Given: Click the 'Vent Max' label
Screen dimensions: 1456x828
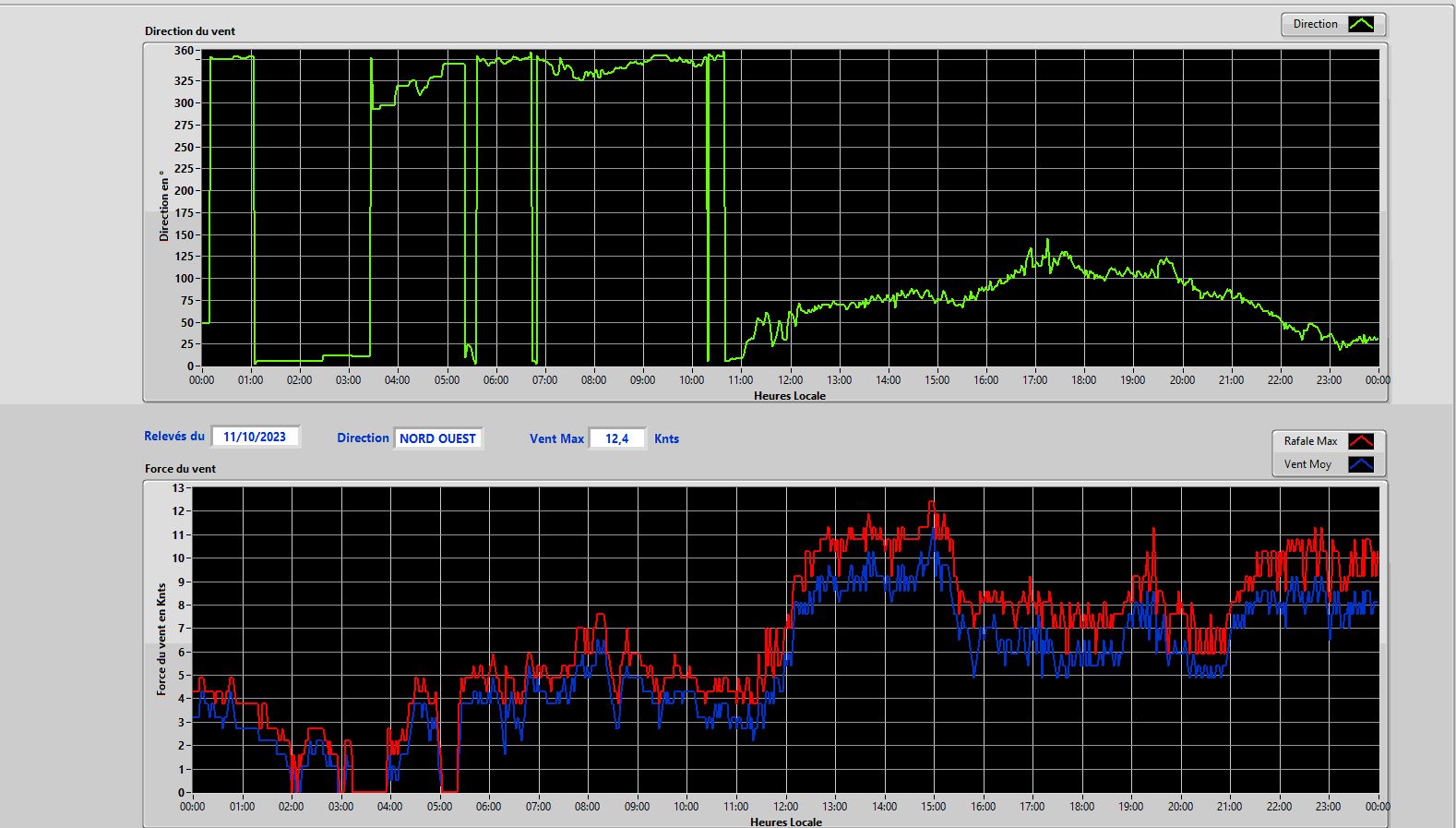Looking at the screenshot, I should tap(556, 438).
